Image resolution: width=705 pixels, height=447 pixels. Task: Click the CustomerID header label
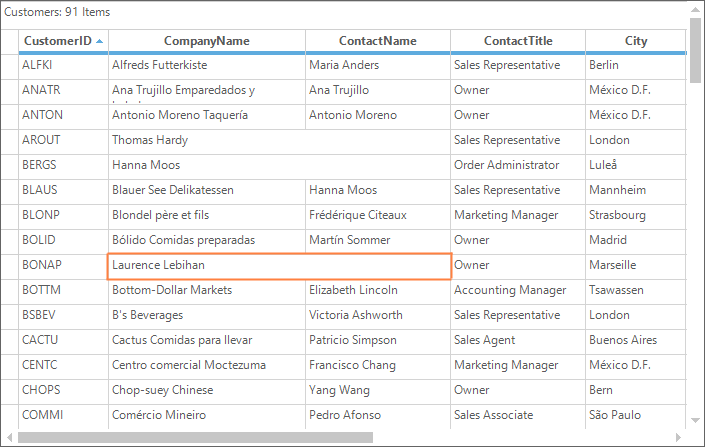[58, 41]
